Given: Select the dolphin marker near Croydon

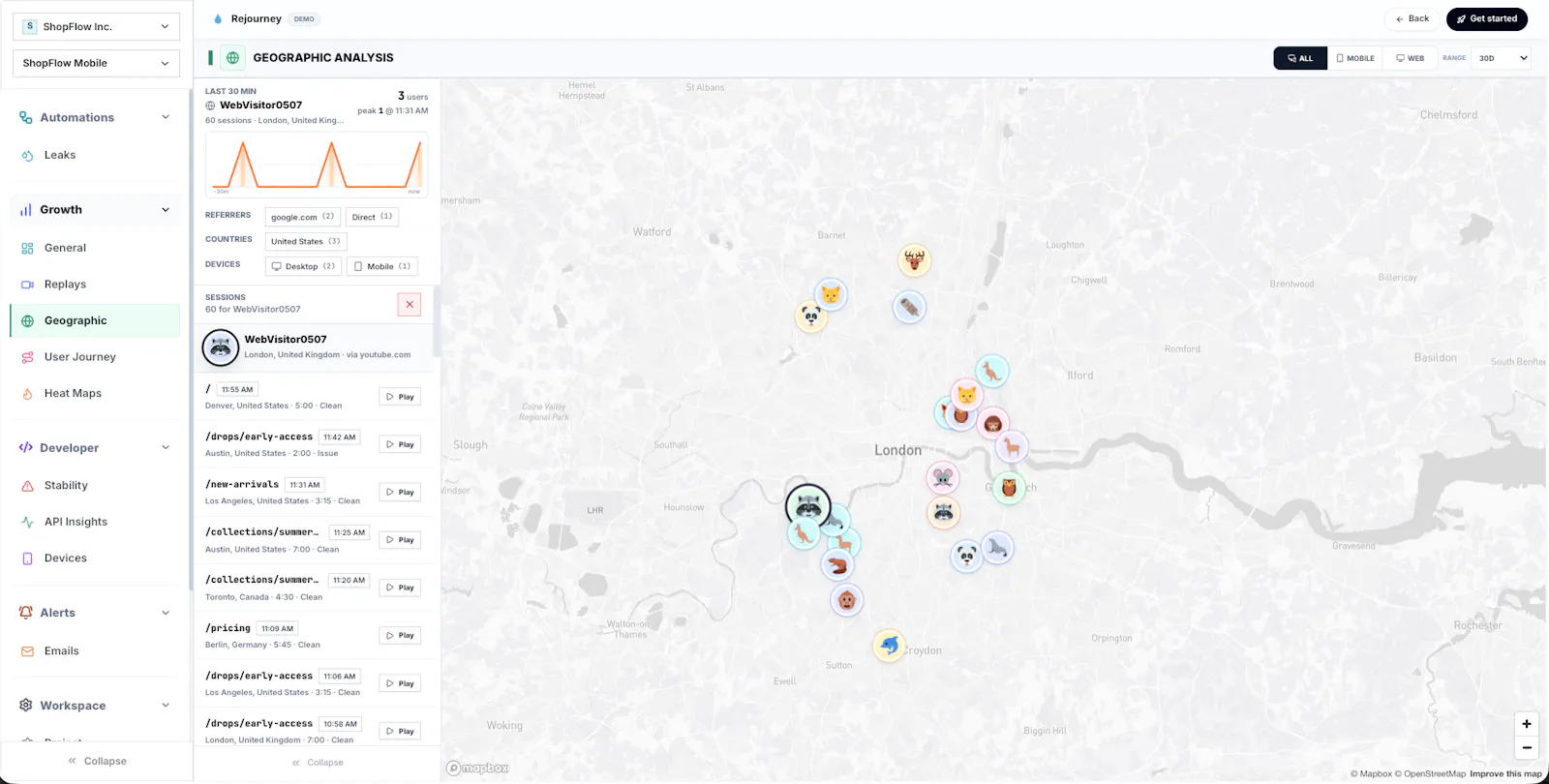Looking at the screenshot, I should (889, 645).
